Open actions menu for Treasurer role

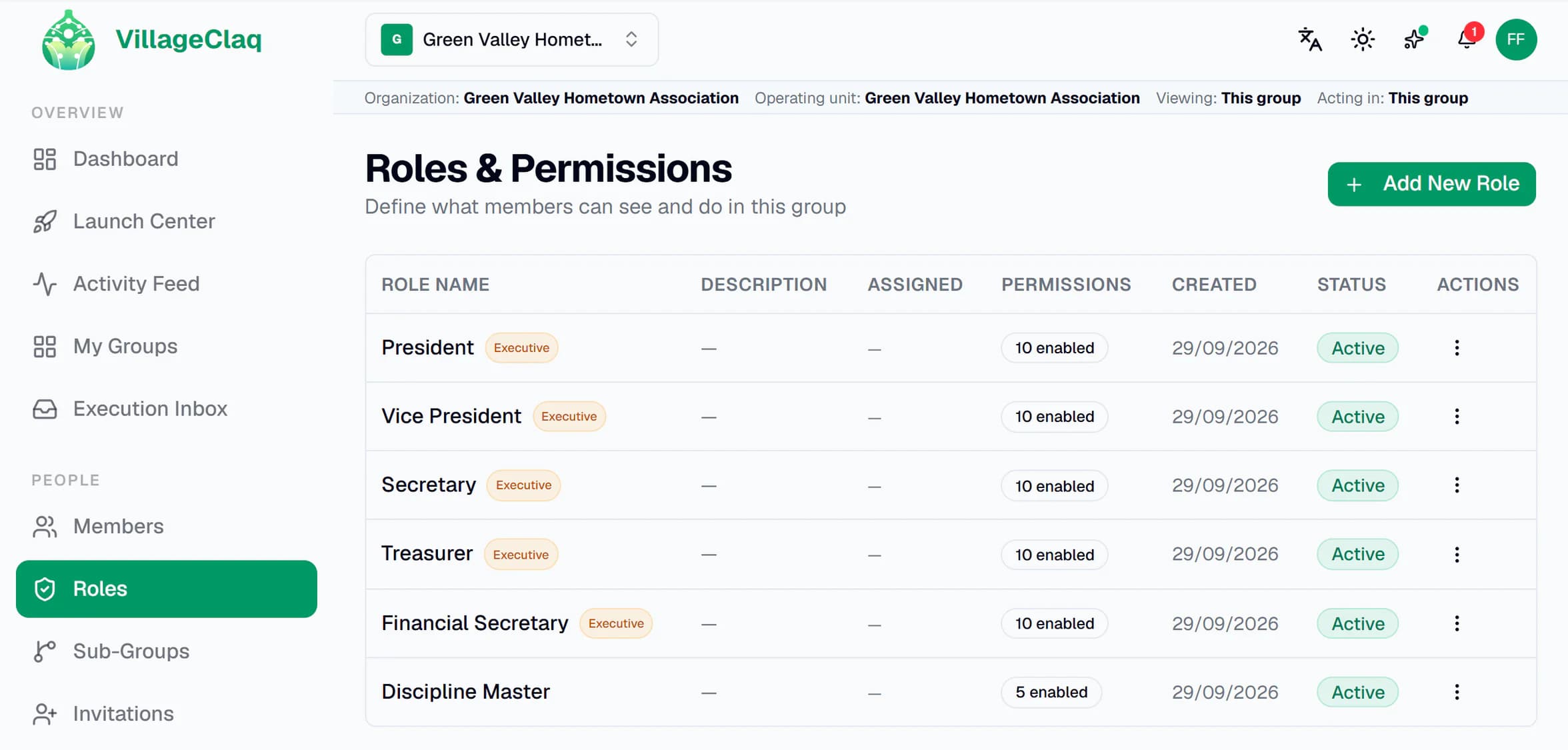[1457, 555]
